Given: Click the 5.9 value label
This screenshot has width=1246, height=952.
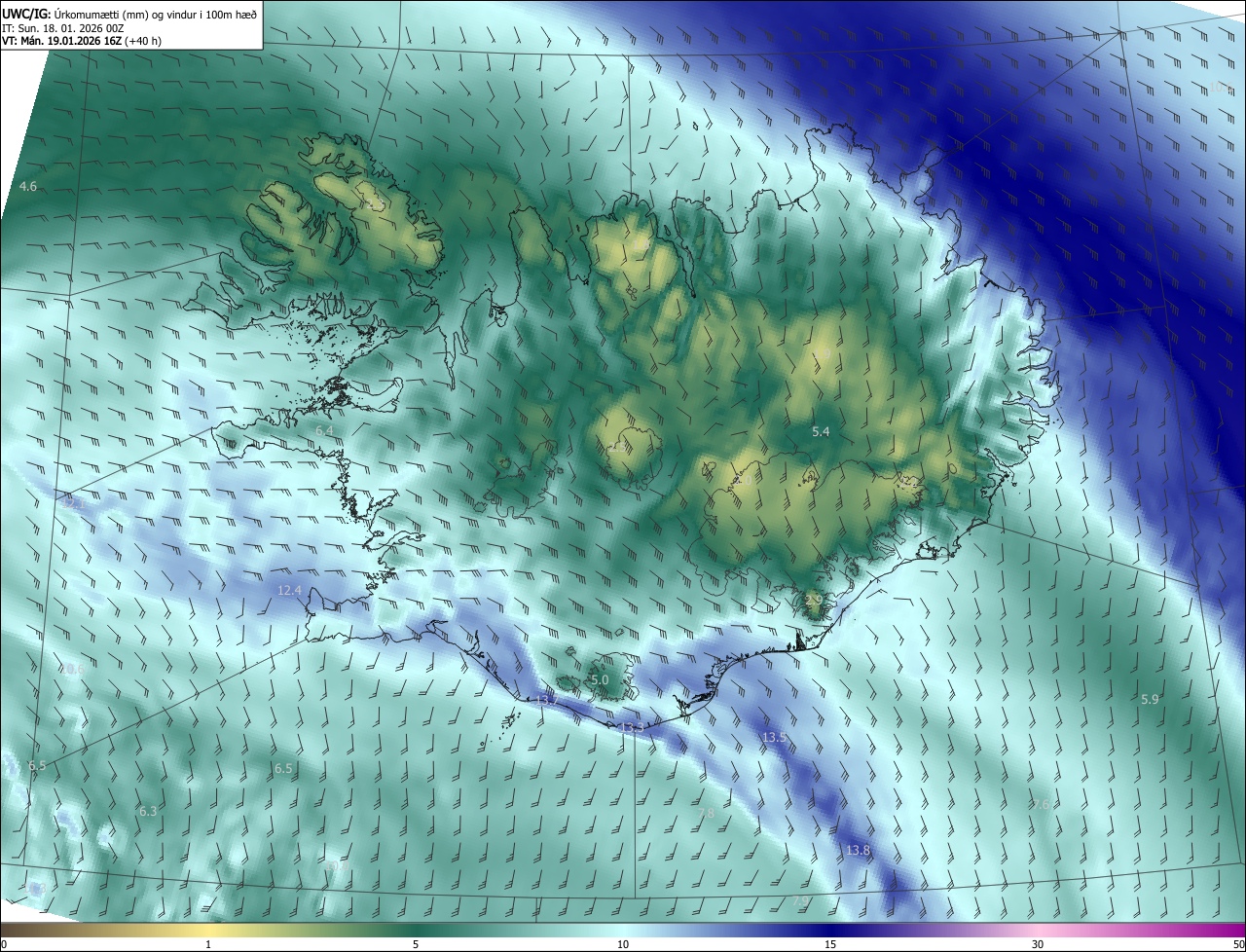Looking at the screenshot, I should [x=1150, y=699].
